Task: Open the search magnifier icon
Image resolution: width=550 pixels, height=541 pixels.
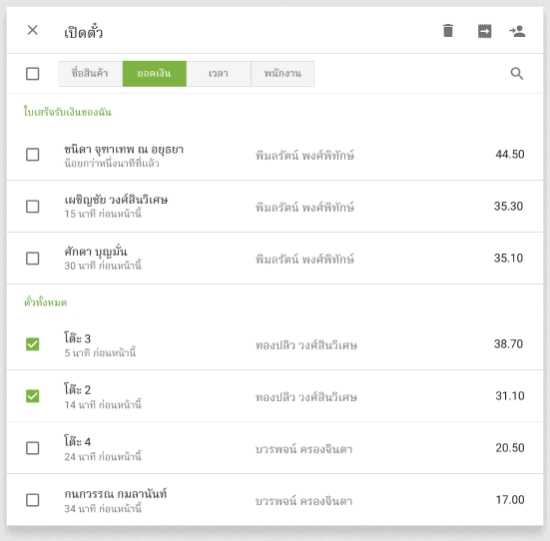Action: pyautogui.click(x=517, y=74)
